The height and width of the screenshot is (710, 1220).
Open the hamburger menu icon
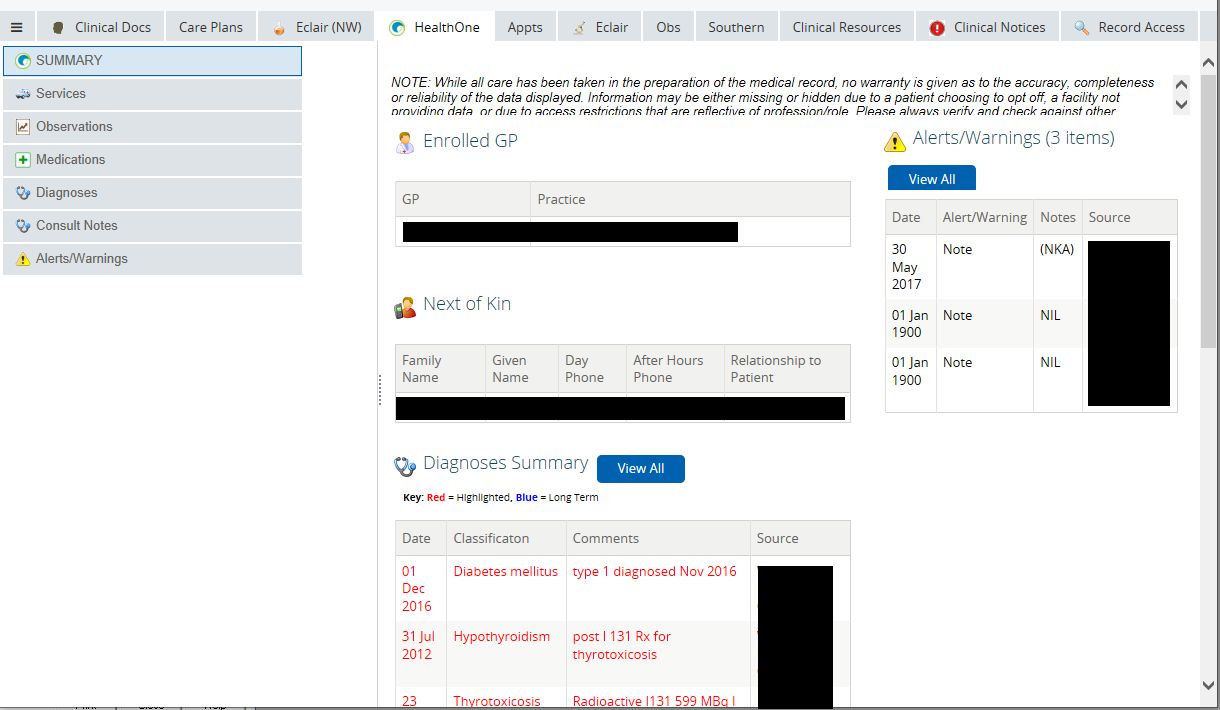click(16, 27)
